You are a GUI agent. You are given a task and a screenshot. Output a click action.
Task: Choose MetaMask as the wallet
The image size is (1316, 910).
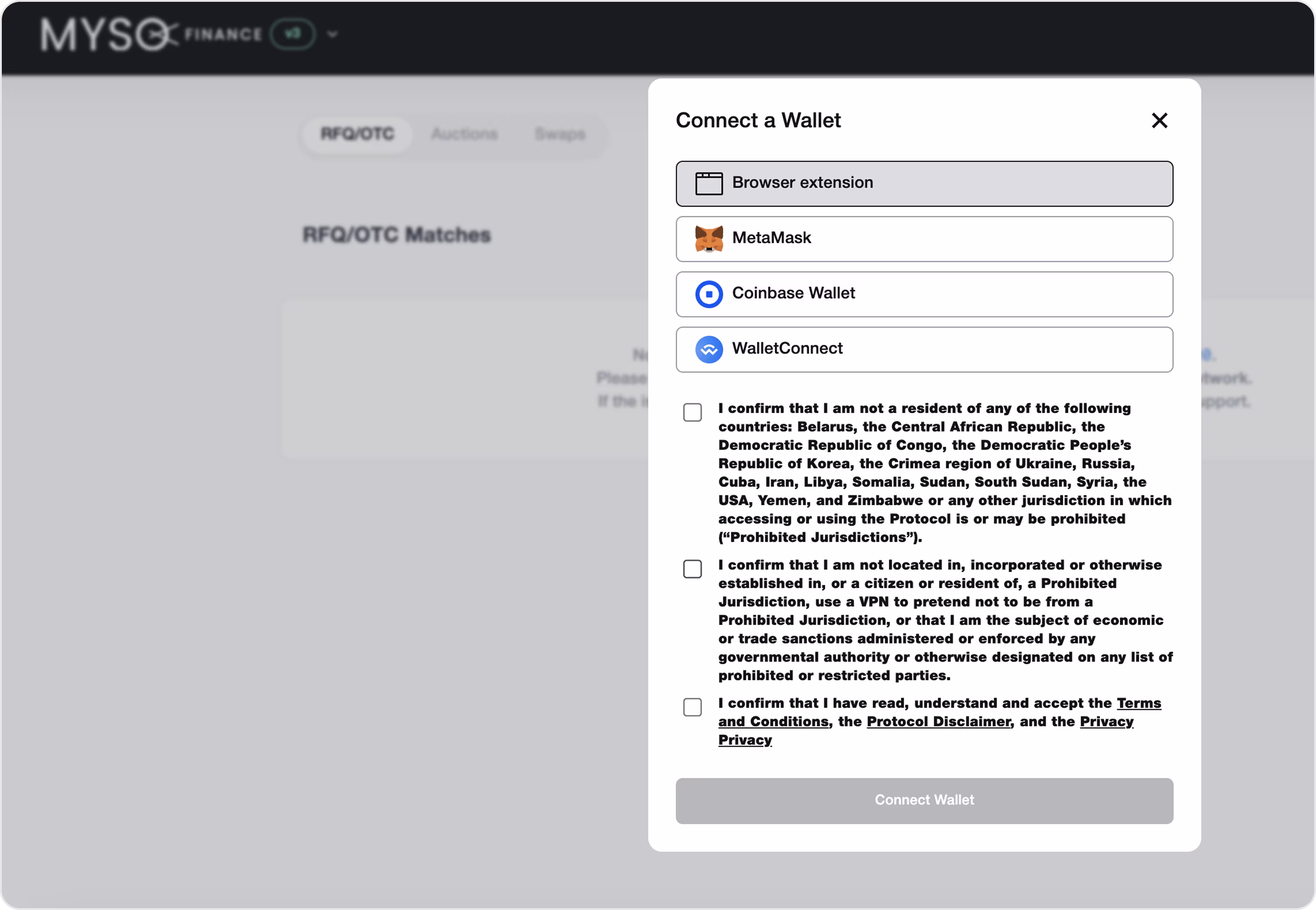(924, 239)
